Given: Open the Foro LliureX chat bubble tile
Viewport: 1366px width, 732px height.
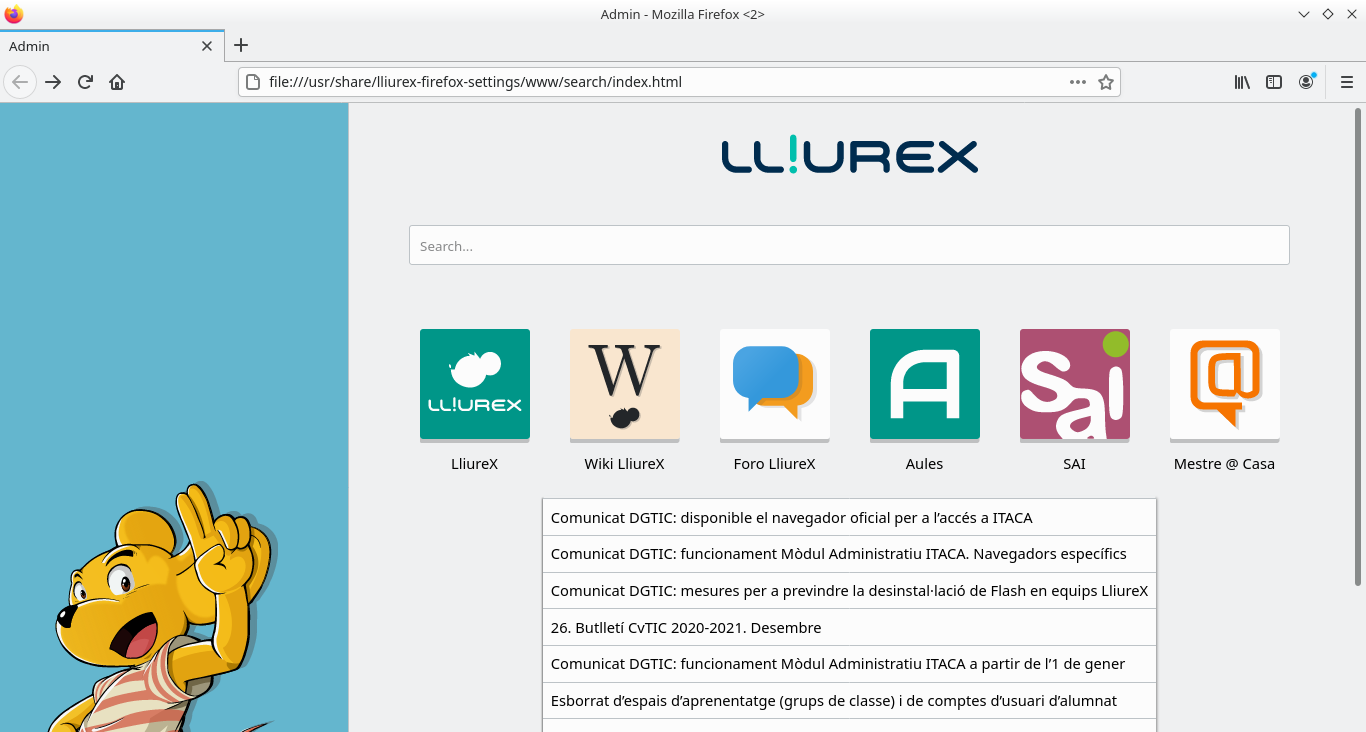Looking at the screenshot, I should (x=775, y=384).
